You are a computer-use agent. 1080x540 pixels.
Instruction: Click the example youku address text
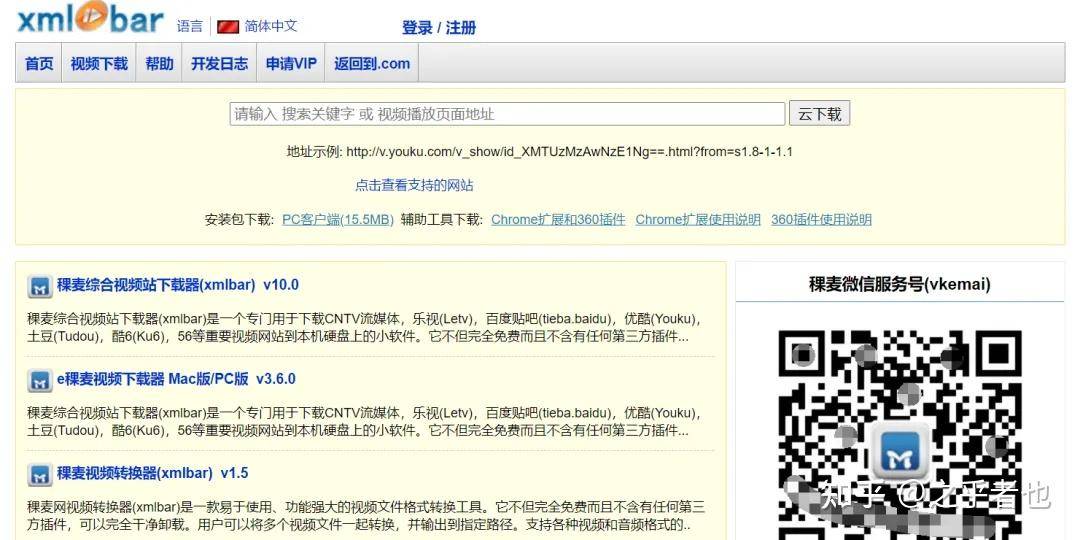(569, 152)
